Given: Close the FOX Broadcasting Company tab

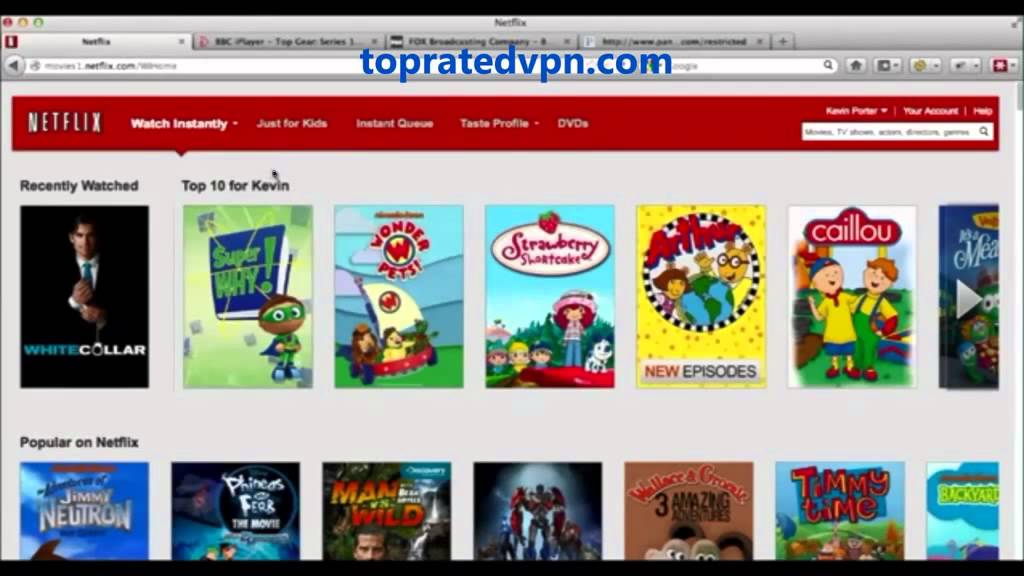Looking at the screenshot, I should [567, 41].
